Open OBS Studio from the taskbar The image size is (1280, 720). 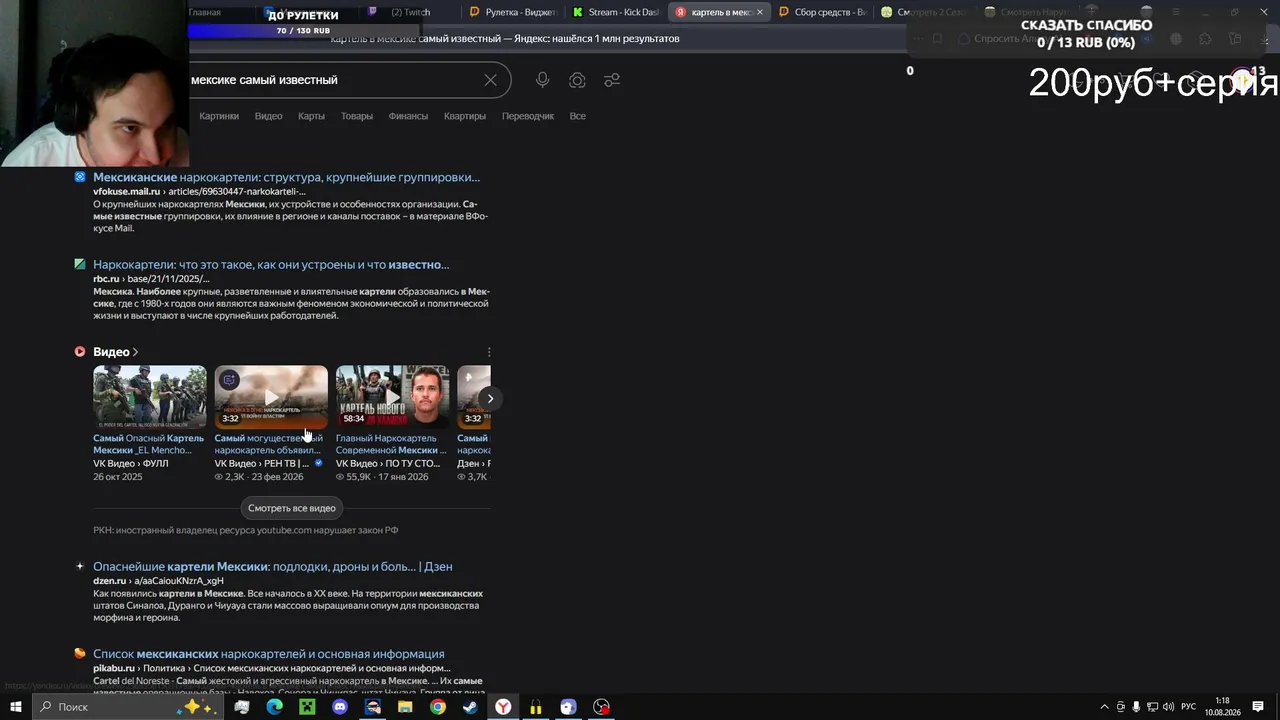tap(601, 707)
